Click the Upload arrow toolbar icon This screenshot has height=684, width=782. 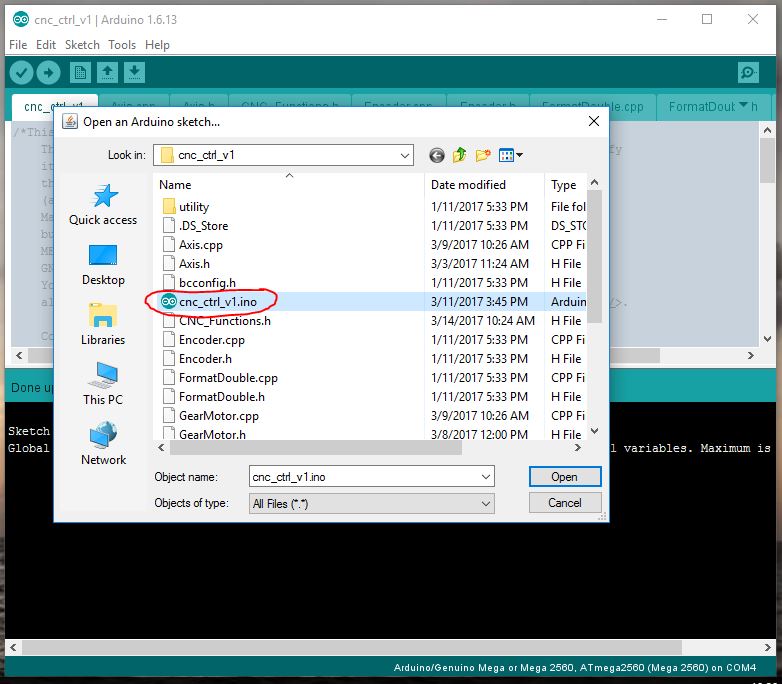pos(48,73)
